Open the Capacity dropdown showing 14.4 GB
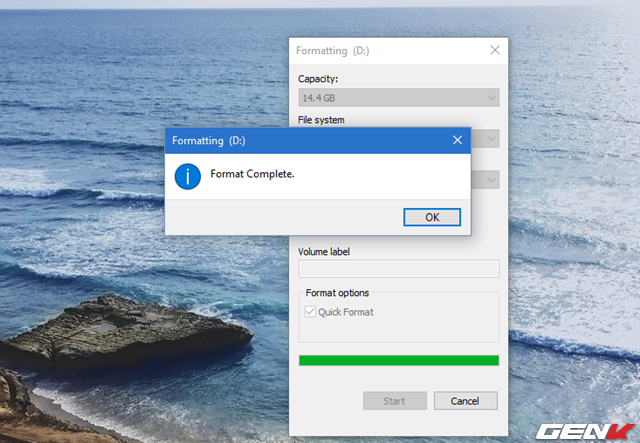The width and height of the screenshot is (640, 443). tap(398, 98)
